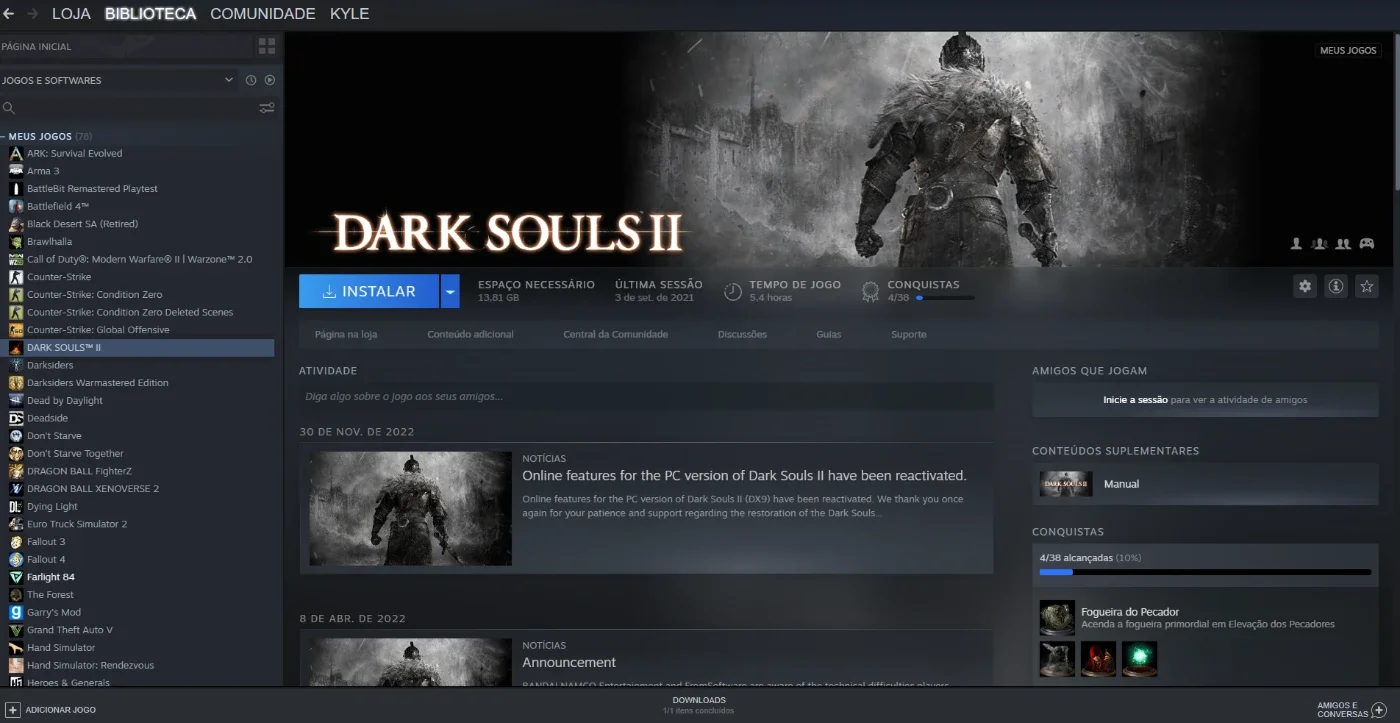
Task: Click Garry's Mod game icon
Action: [16, 612]
